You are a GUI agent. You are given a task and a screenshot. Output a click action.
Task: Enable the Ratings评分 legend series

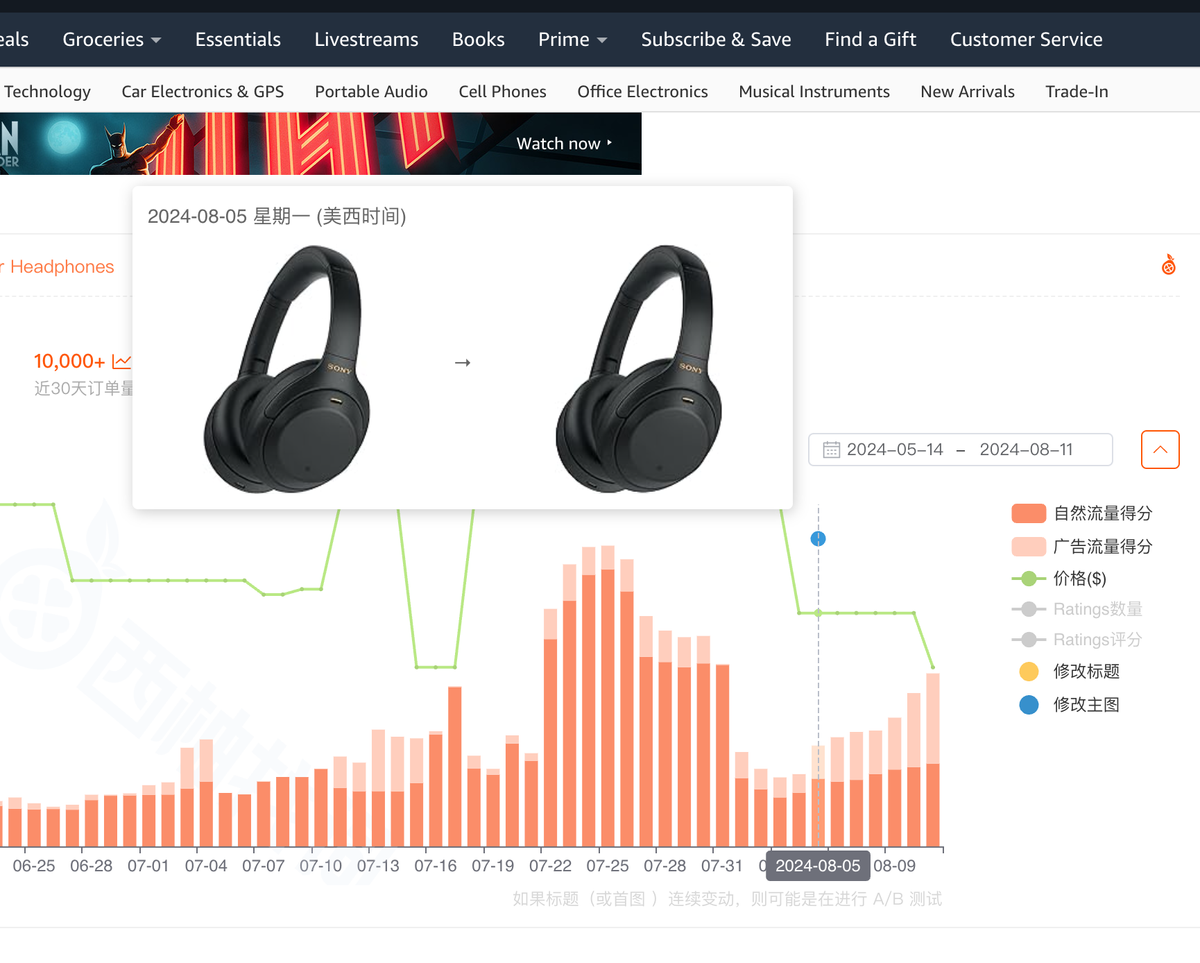[x=1077, y=639]
